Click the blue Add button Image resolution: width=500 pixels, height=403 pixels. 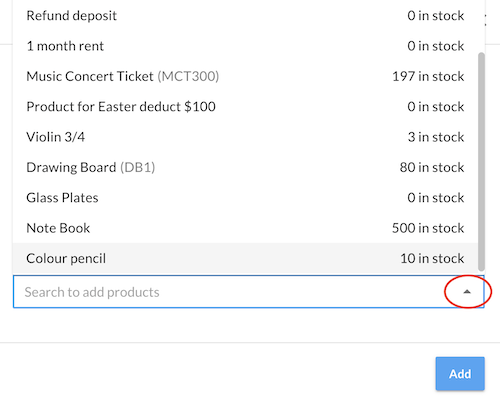point(460,374)
